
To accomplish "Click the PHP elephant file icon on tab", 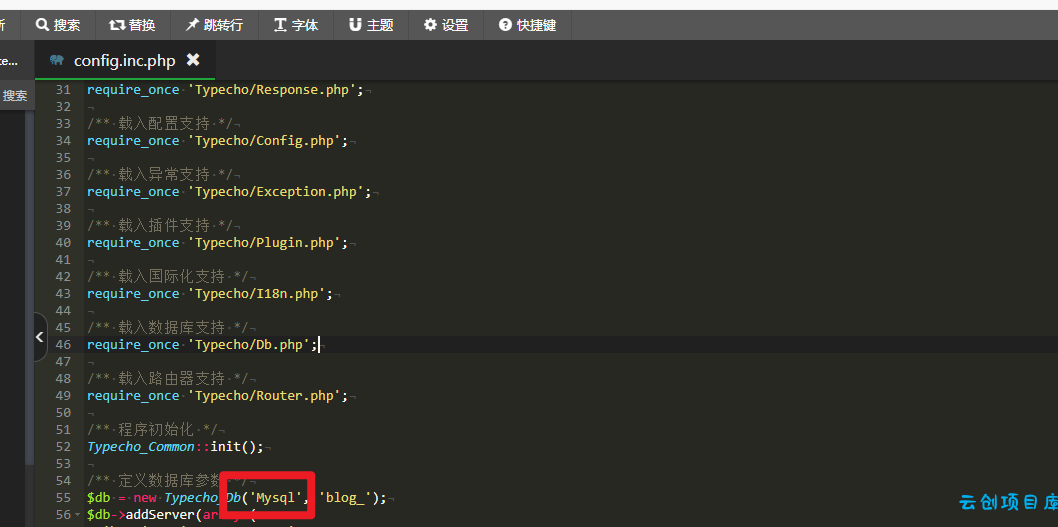I will (x=57, y=60).
